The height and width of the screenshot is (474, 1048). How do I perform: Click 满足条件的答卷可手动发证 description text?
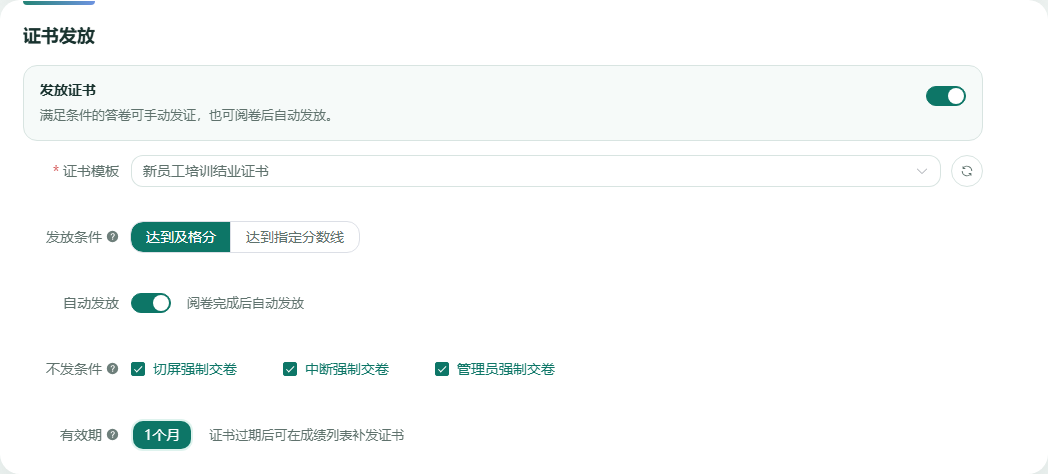coord(186,115)
